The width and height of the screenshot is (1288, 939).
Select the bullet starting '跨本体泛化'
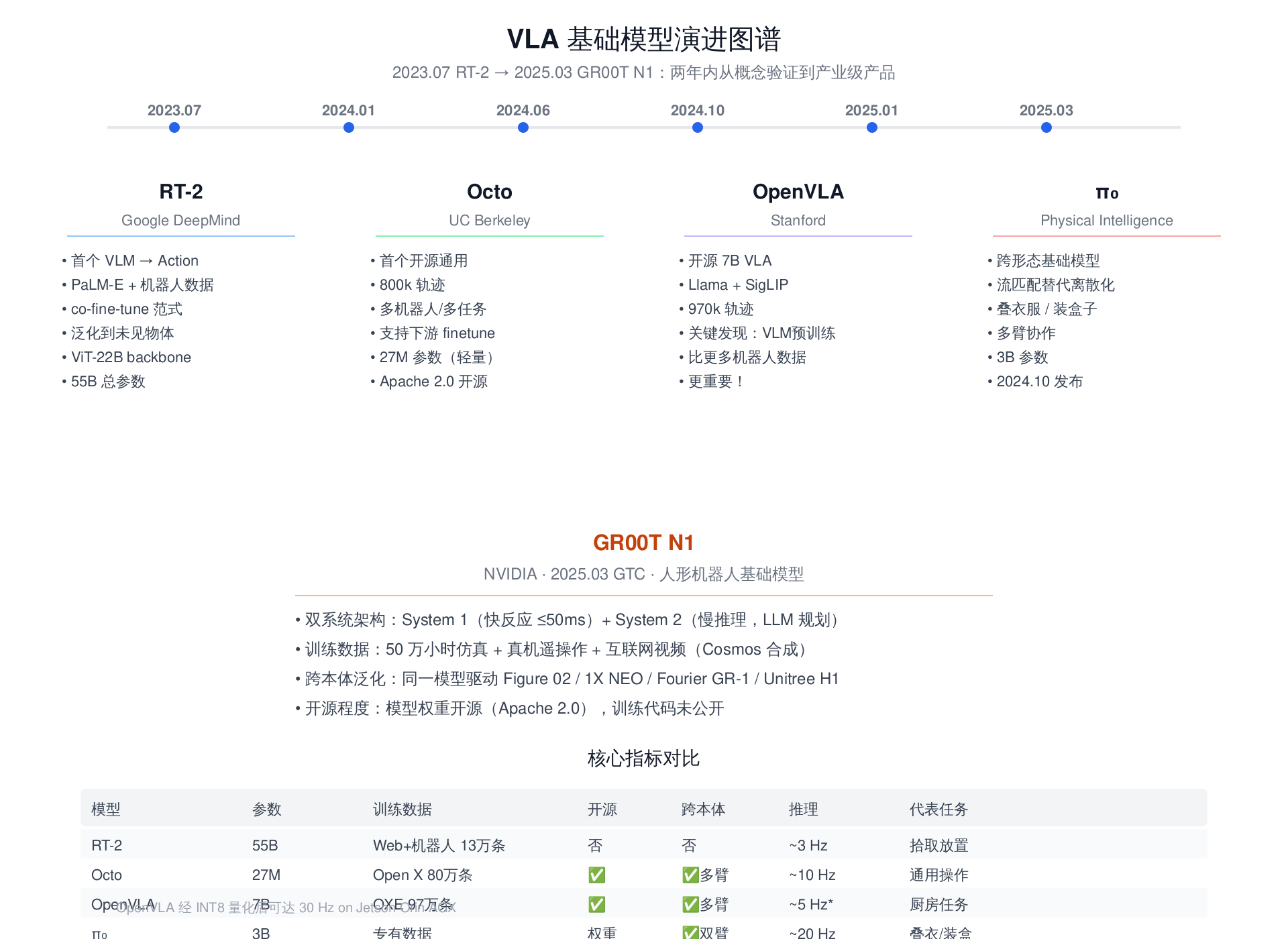pyautogui.click(x=568, y=679)
